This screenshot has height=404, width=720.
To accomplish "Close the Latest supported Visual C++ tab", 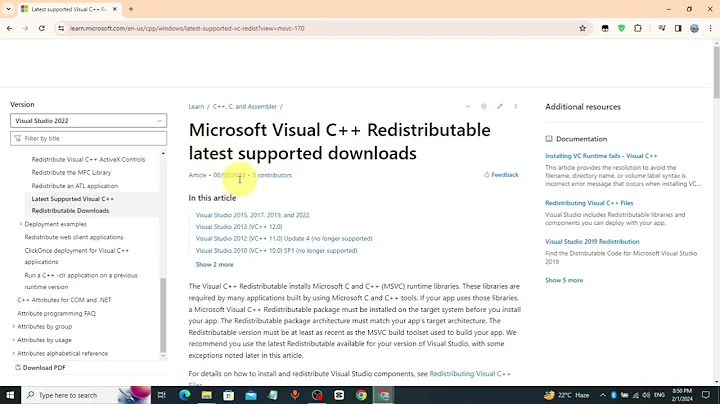I will pos(115,9).
